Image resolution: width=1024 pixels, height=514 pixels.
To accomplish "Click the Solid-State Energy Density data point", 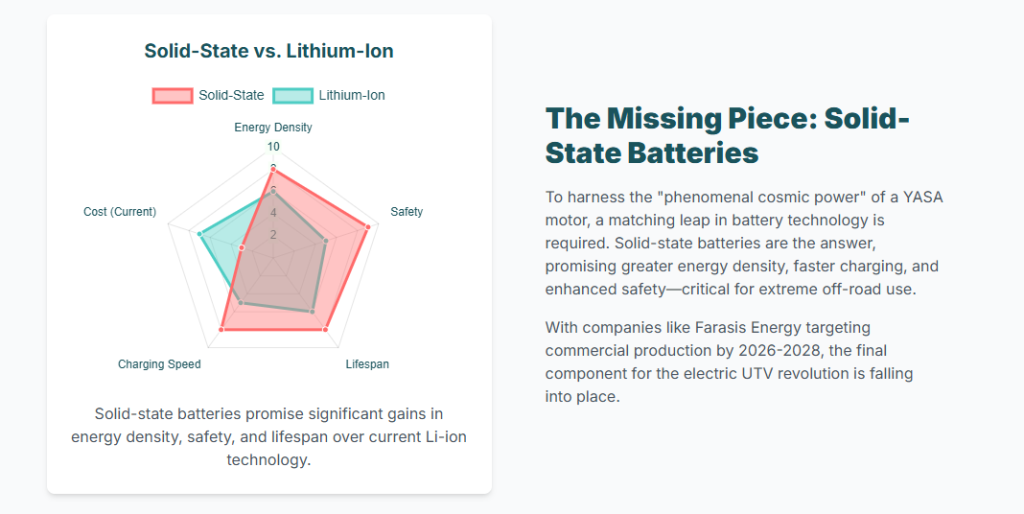I will tap(273, 170).
